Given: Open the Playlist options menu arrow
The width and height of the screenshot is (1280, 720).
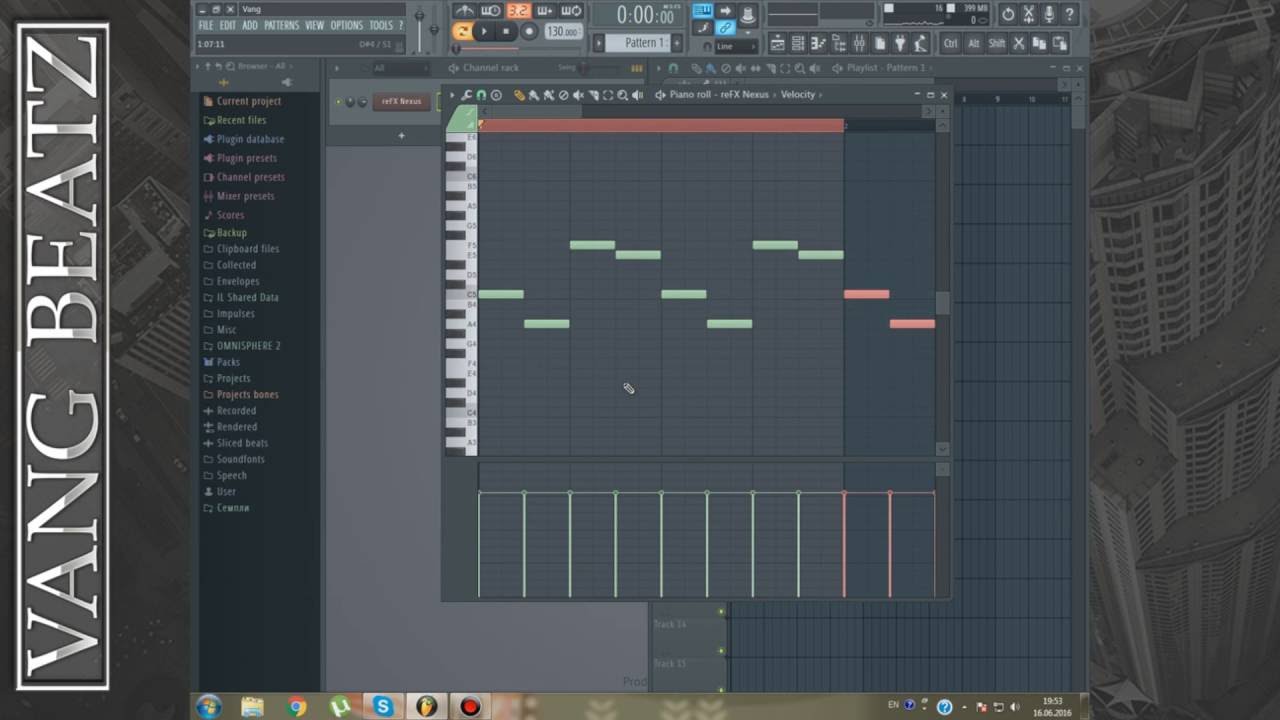Looking at the screenshot, I should (658, 68).
